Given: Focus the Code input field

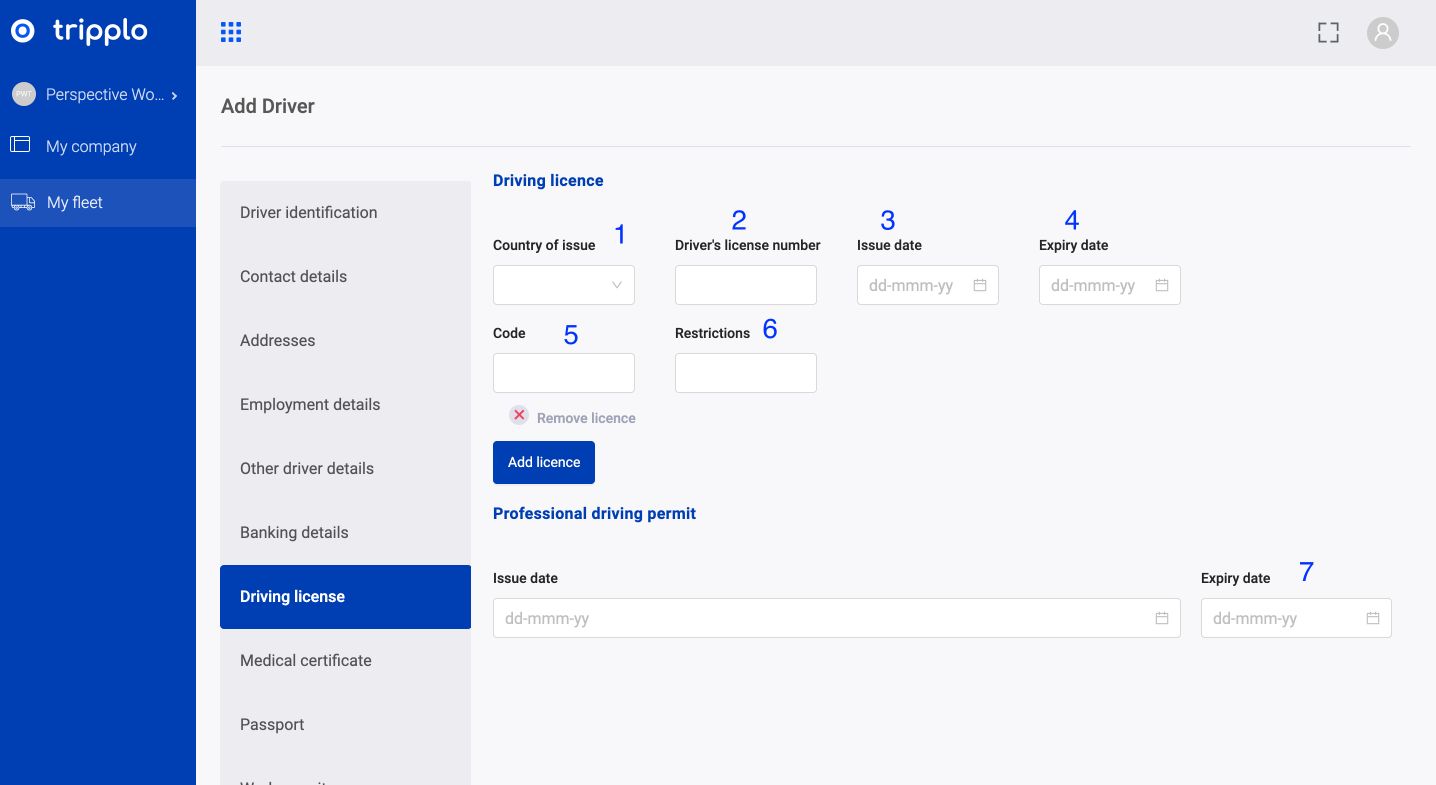Looking at the screenshot, I should click(x=564, y=373).
